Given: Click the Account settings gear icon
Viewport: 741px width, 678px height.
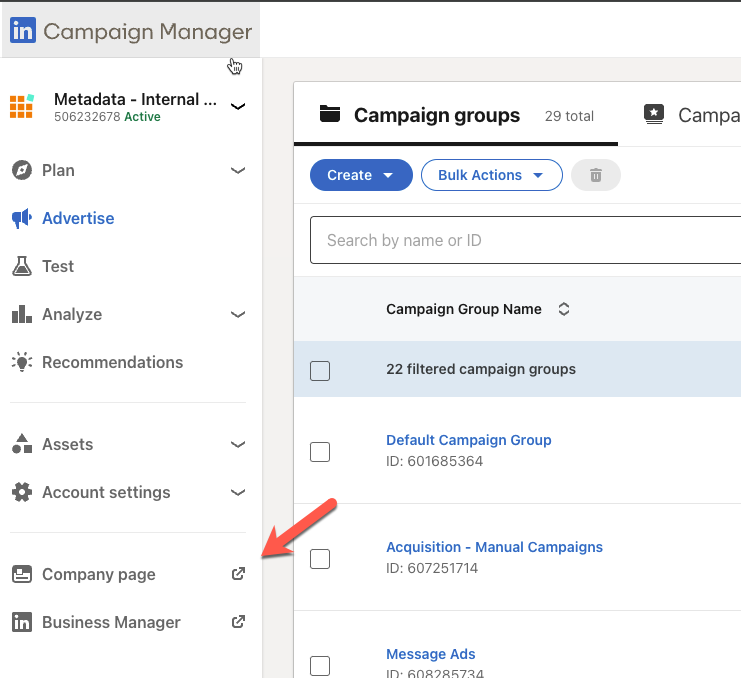Looking at the screenshot, I should click(22, 493).
